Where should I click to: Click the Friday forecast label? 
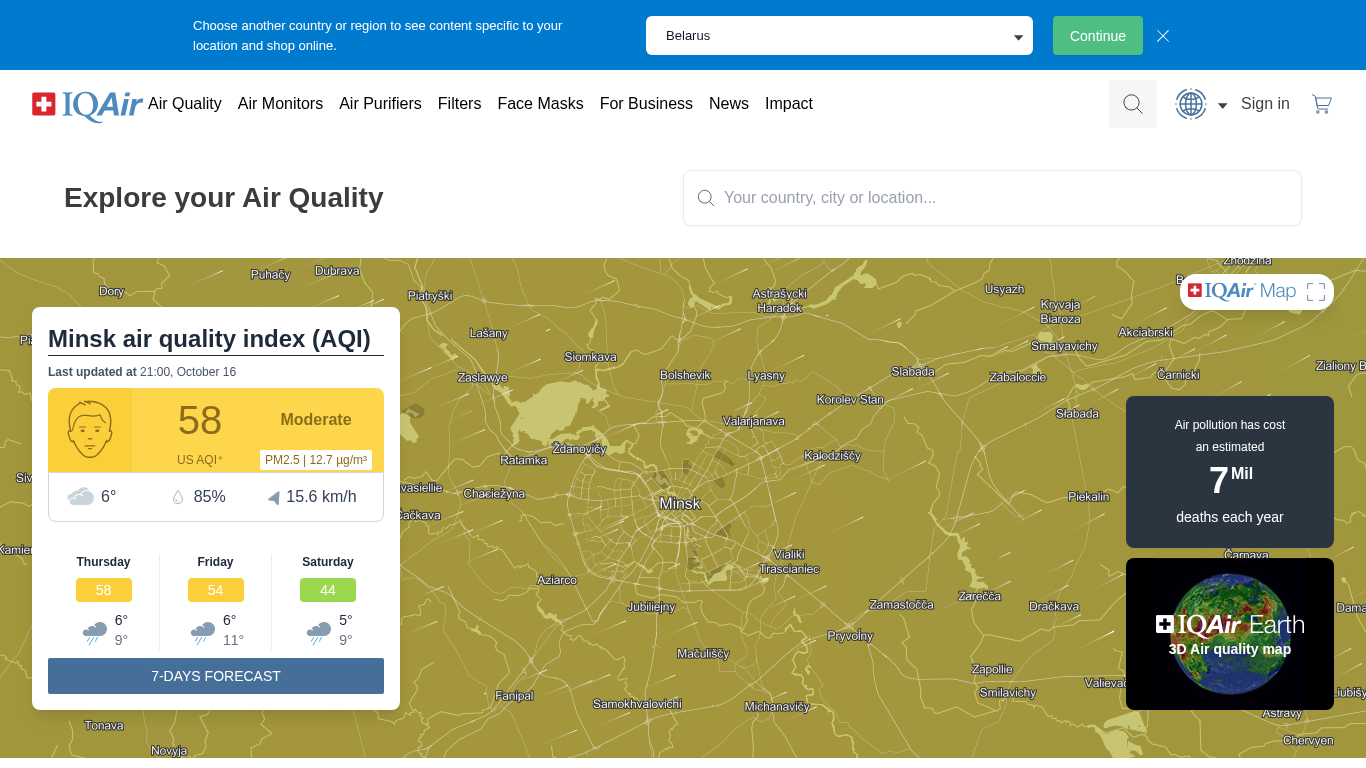click(x=215, y=562)
